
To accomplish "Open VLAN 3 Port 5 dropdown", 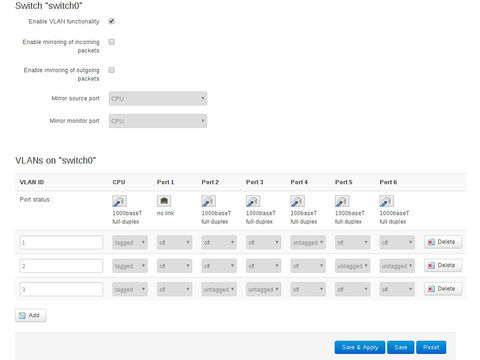I will point(352,289).
